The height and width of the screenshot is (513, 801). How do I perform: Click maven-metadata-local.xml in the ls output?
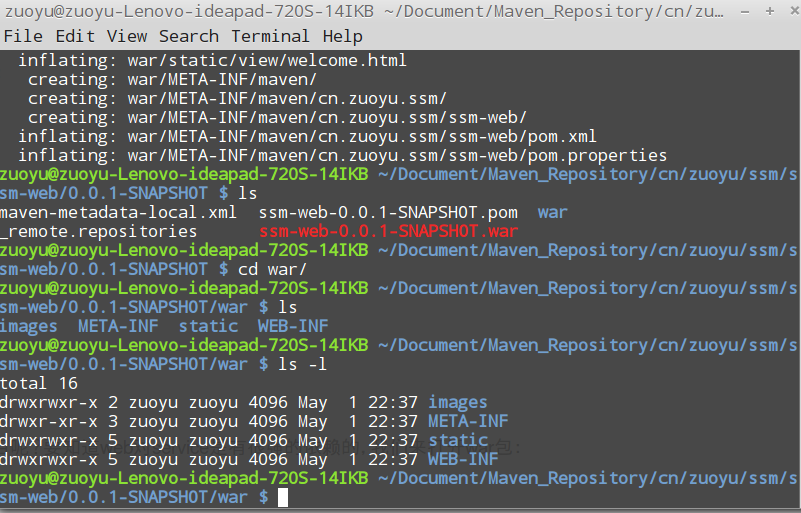pyautogui.click(x=118, y=212)
